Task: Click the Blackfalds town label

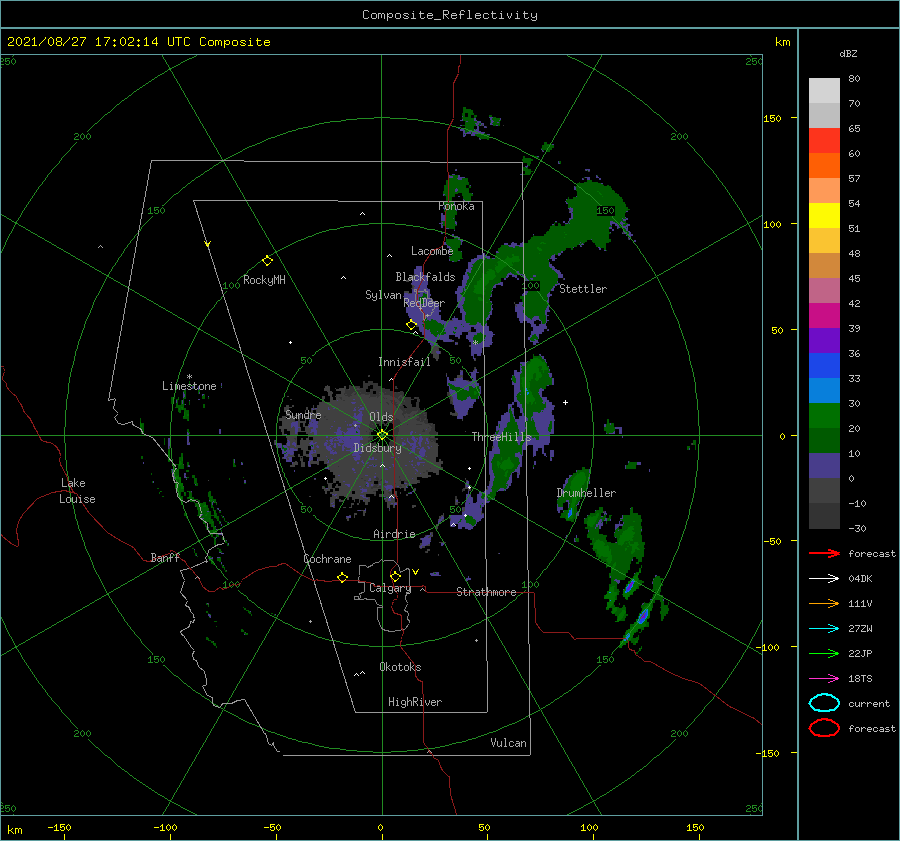Action: pos(425,277)
